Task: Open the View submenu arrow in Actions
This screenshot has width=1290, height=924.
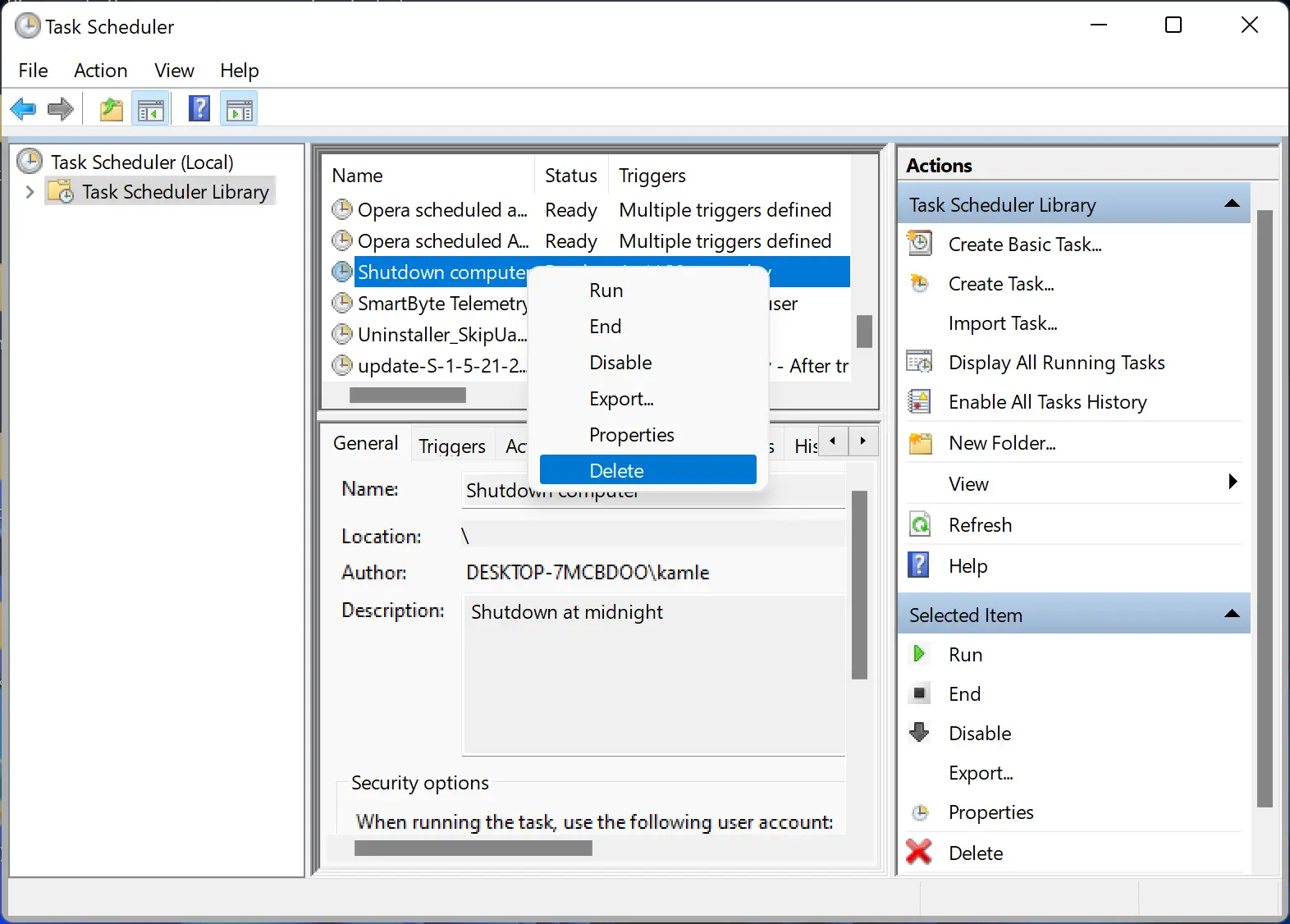Action: click(1232, 483)
